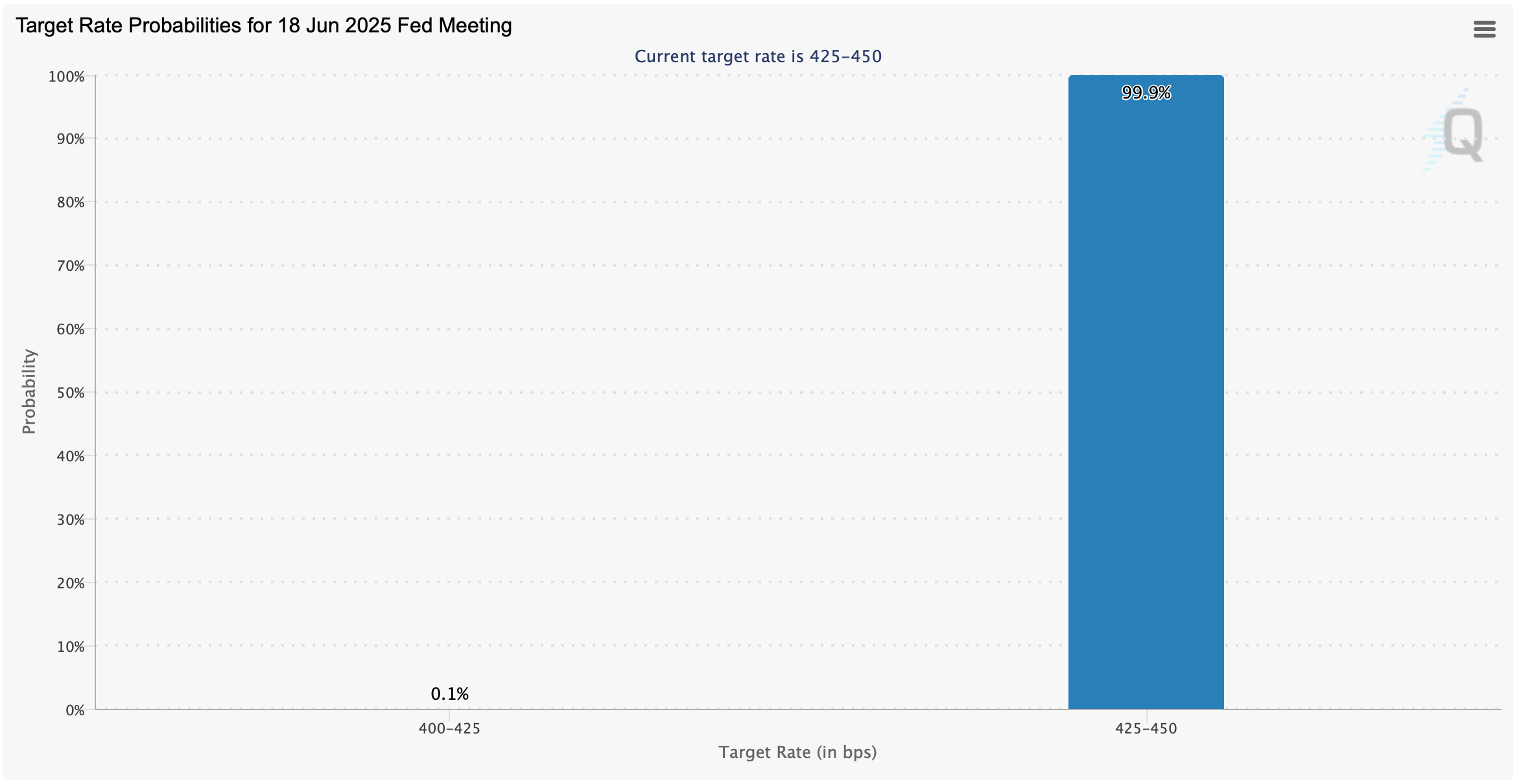Image resolution: width=1521 pixels, height=784 pixels.
Task: Click the Probability y-axis title
Action: click(x=29, y=391)
